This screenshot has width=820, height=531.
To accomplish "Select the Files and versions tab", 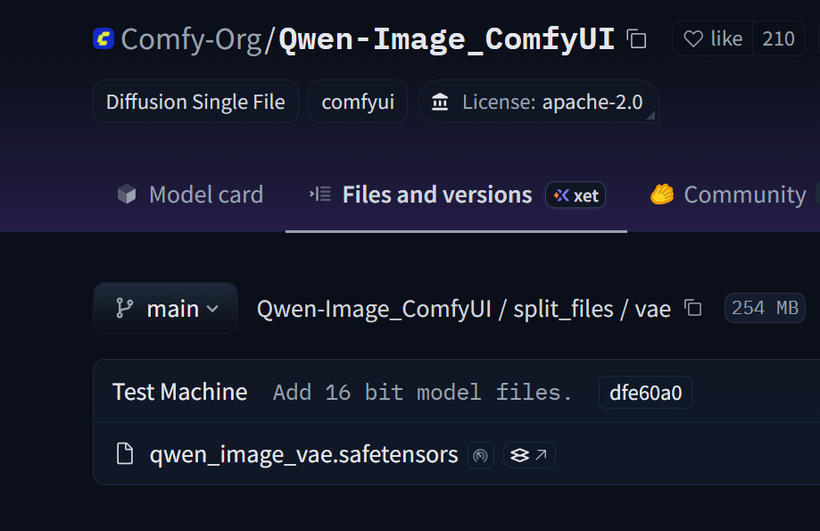I will (436, 195).
